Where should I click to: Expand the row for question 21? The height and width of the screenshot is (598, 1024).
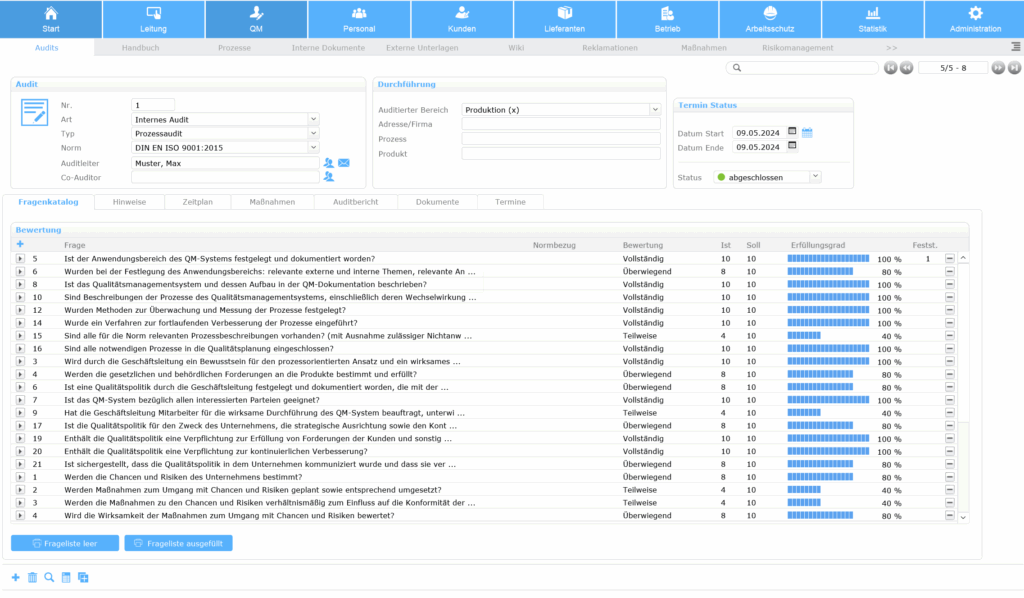point(20,464)
